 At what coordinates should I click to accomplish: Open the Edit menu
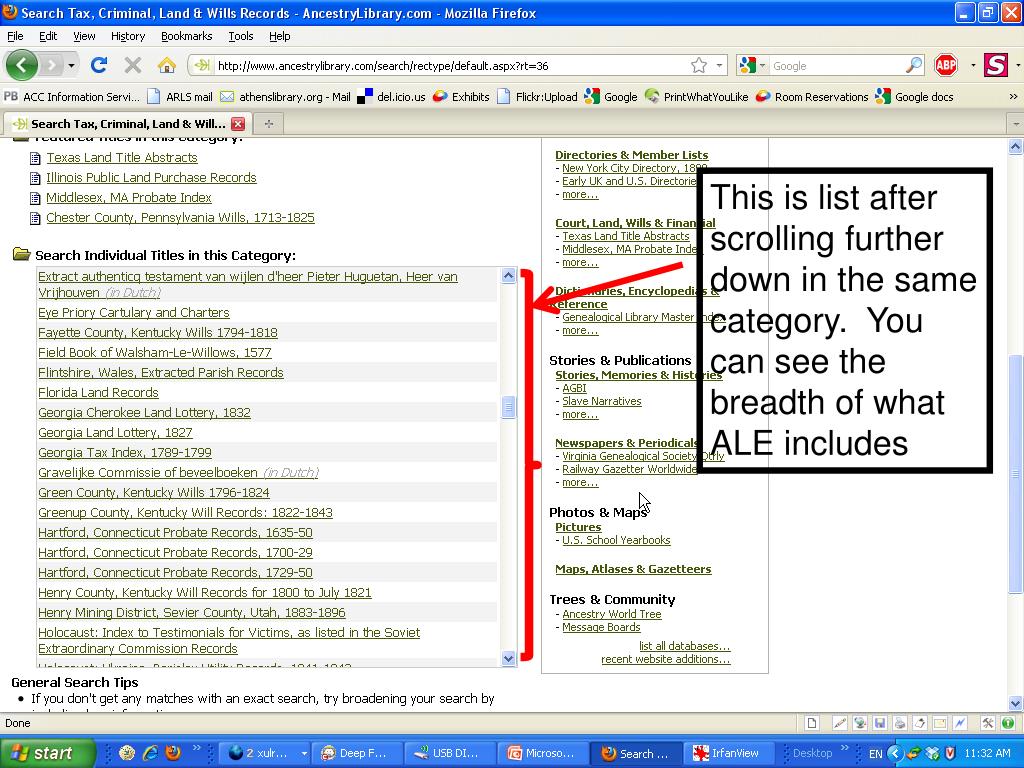(x=48, y=36)
